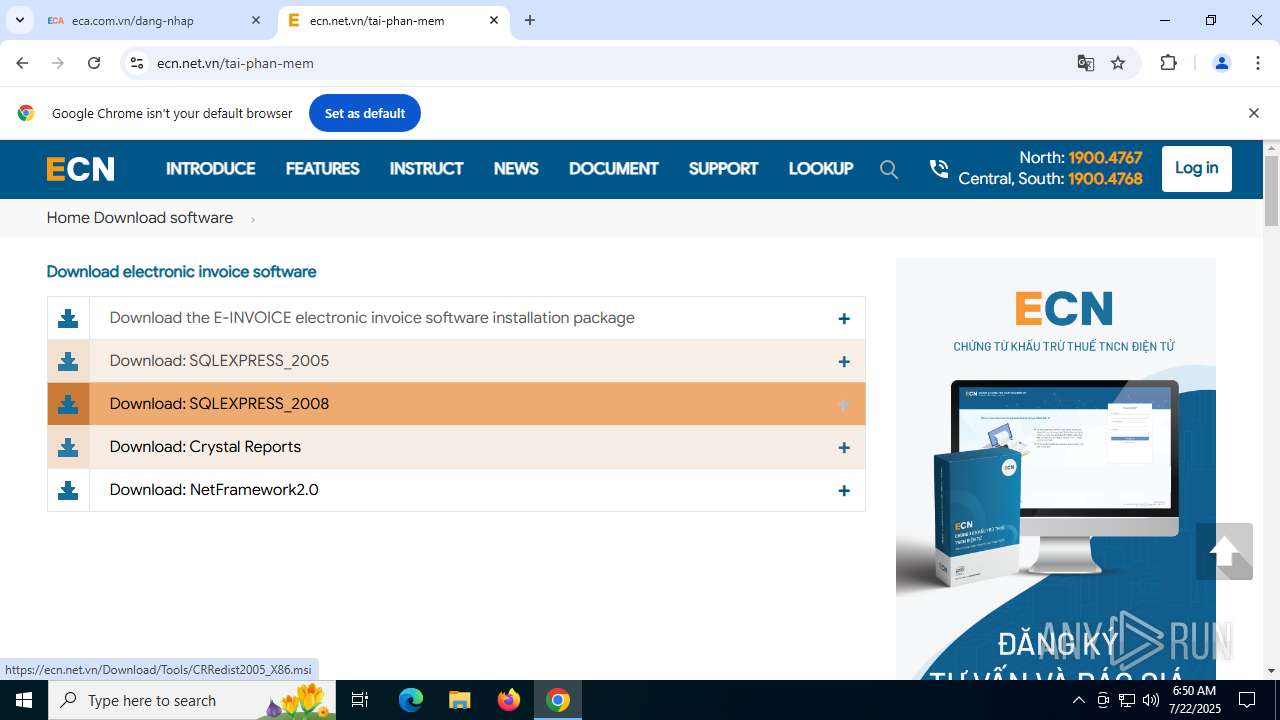
Task: Expand SQLEXPRESS_2008 row with plus sign
Action: [x=844, y=405]
